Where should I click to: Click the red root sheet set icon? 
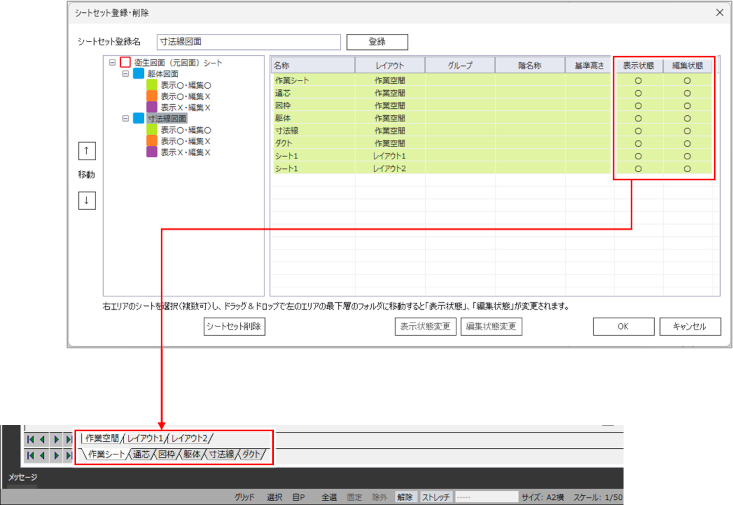coord(125,63)
